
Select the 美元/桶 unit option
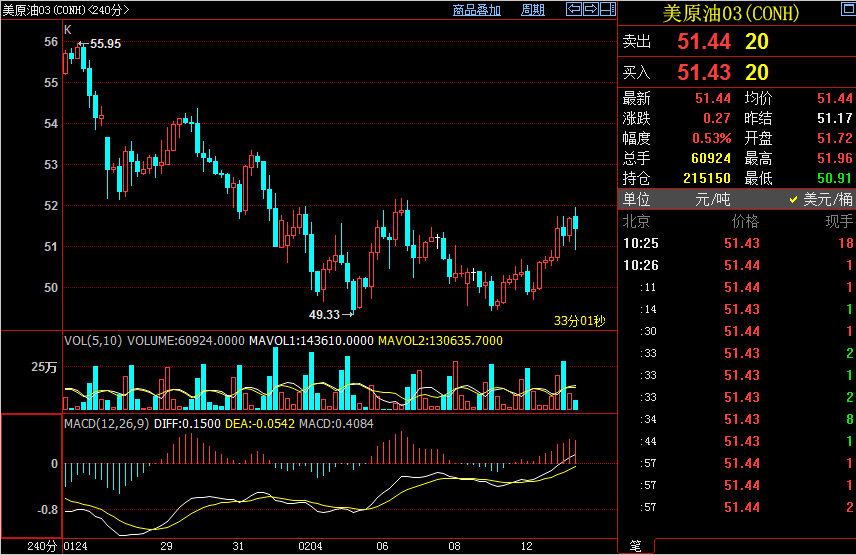pyautogui.click(x=823, y=199)
